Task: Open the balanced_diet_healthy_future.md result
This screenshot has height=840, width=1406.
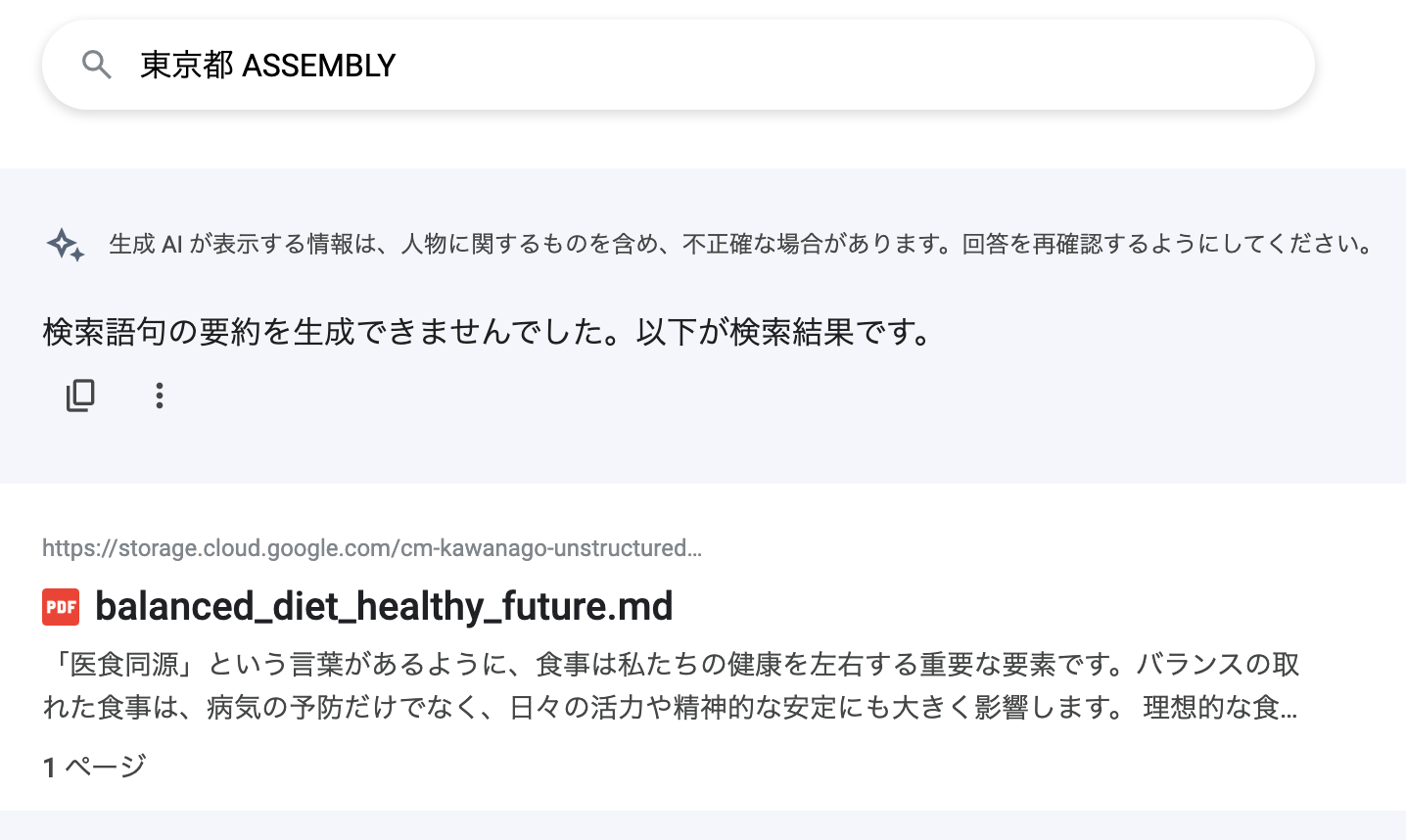Action: (x=384, y=607)
